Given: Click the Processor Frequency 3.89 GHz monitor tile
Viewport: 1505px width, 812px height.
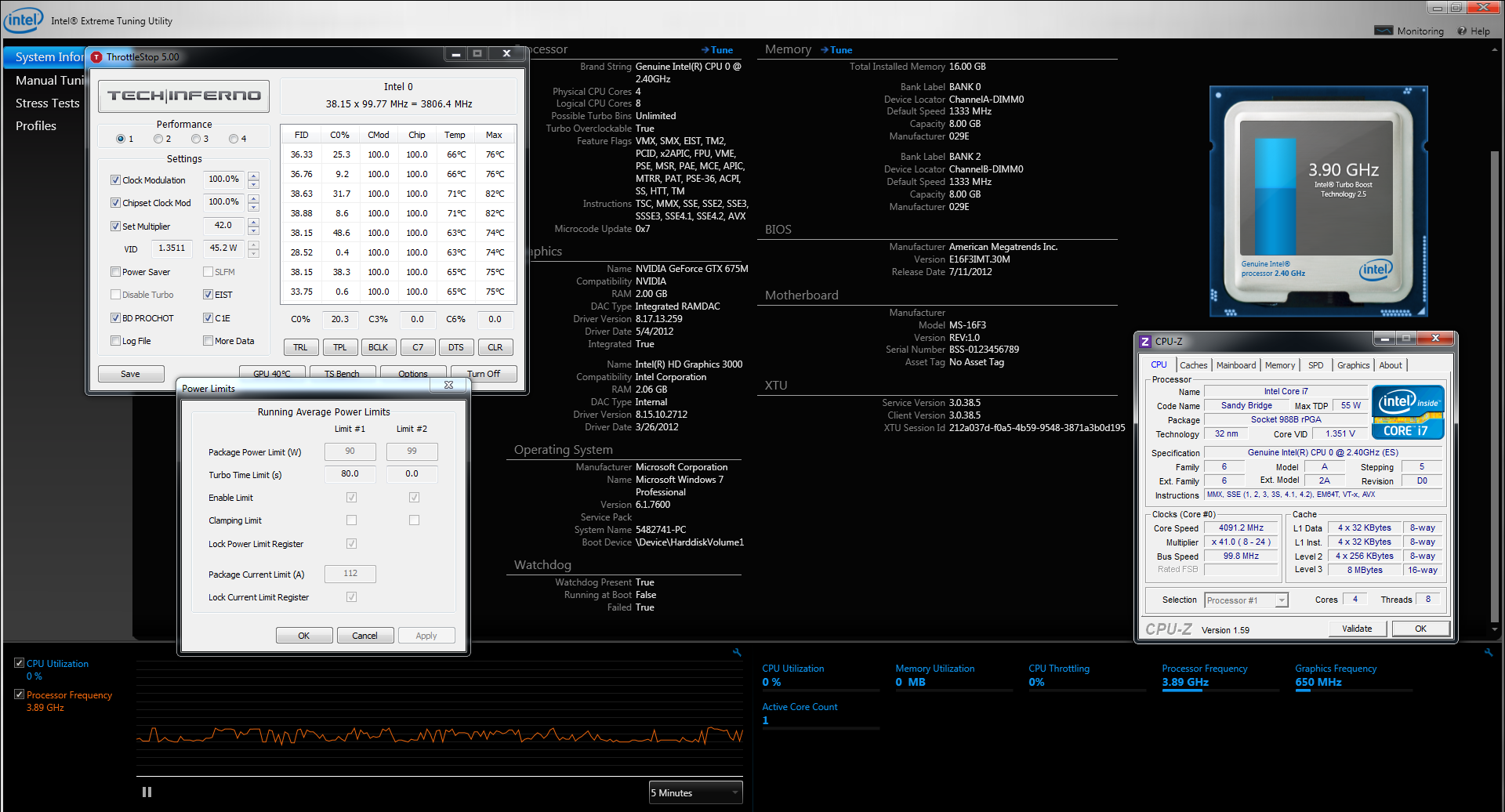Looking at the screenshot, I should [x=1220, y=677].
